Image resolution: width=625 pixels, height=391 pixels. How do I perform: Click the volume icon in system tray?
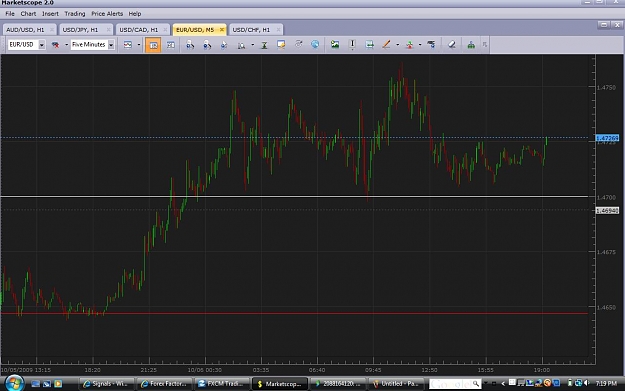[586, 383]
